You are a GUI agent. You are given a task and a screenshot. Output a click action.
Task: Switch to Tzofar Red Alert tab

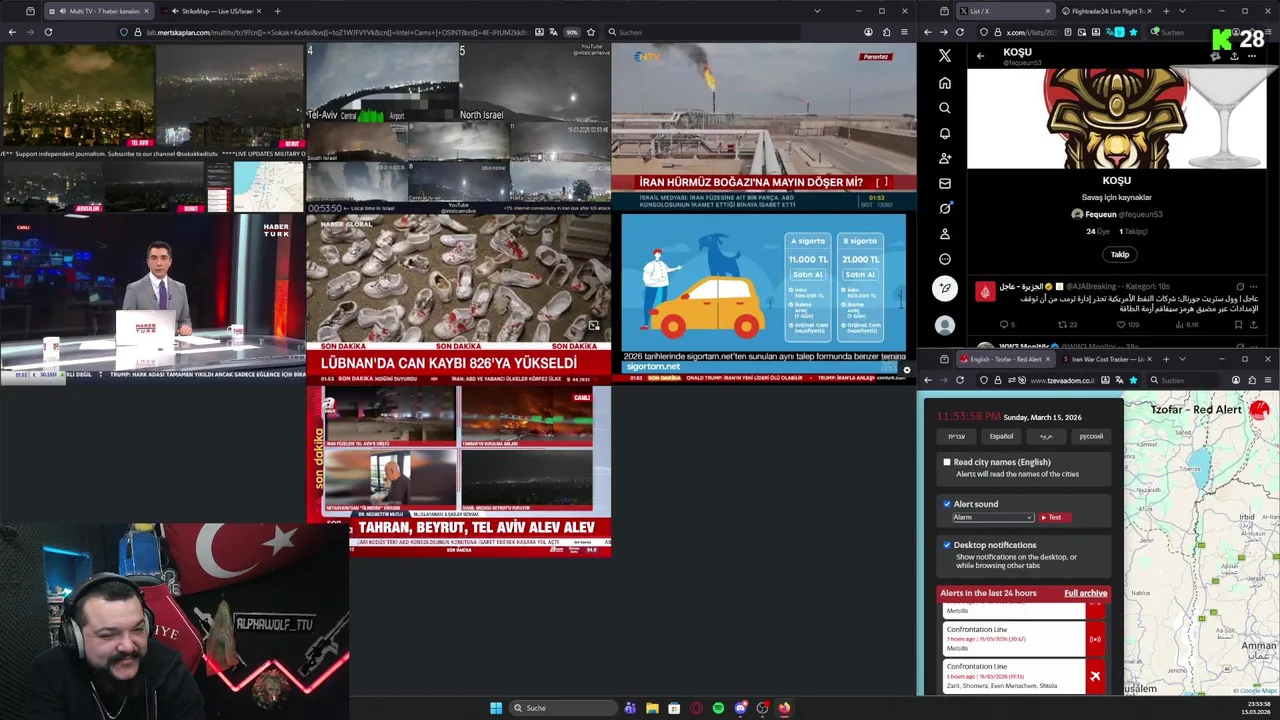click(1004, 359)
